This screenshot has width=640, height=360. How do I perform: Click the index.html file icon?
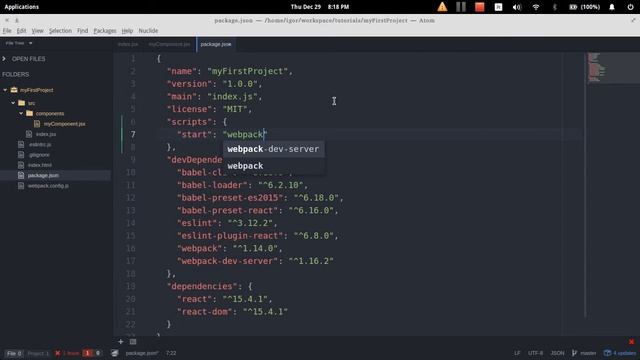21,165
